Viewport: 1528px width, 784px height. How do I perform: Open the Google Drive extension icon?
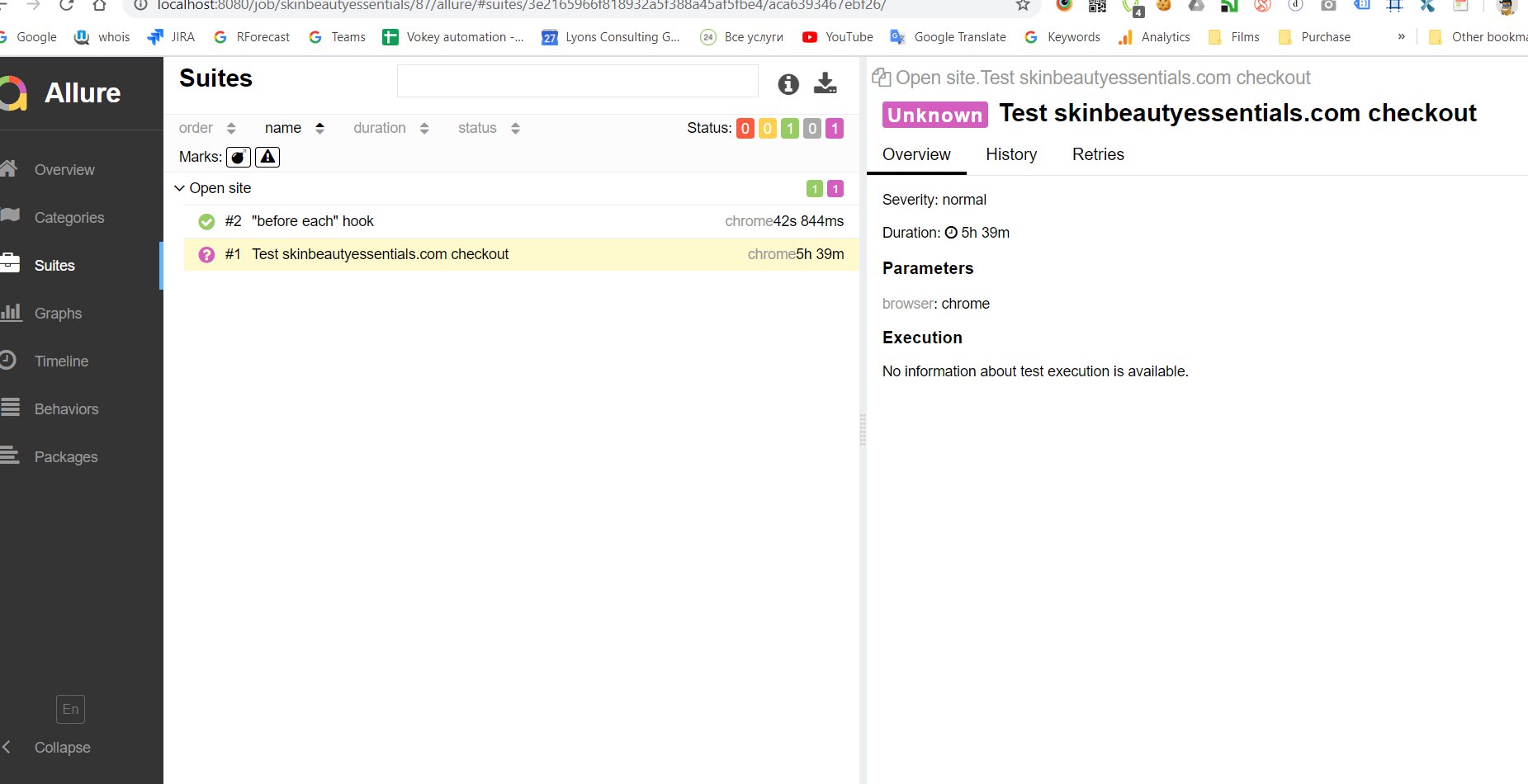click(x=1196, y=6)
